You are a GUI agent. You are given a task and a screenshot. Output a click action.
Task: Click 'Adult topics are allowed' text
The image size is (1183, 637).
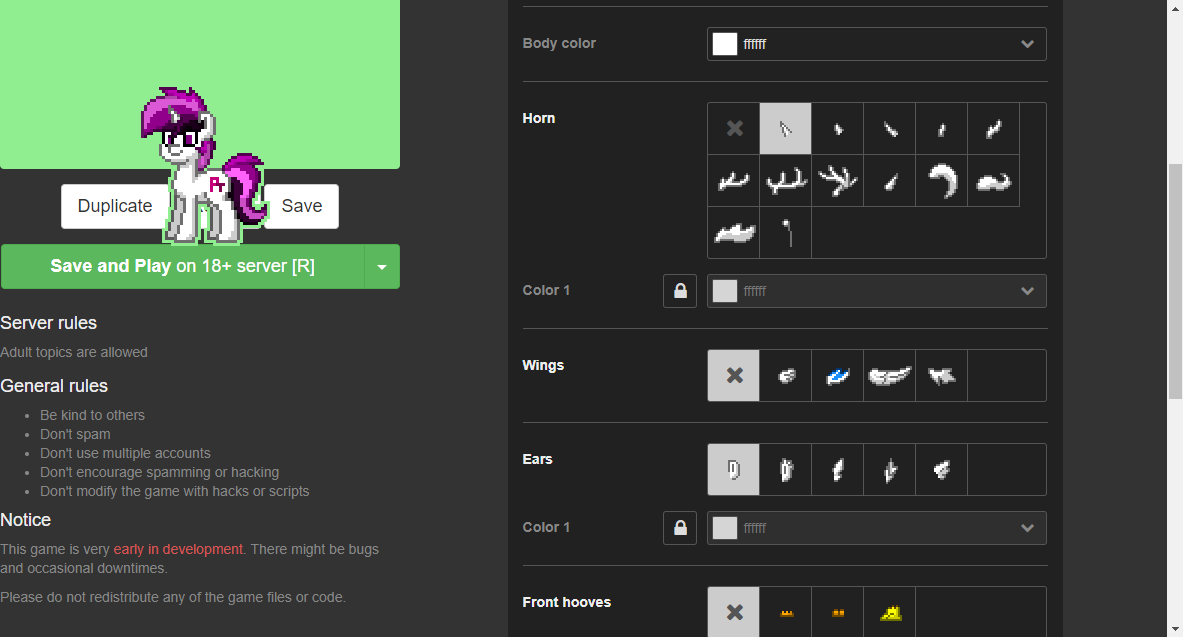click(74, 352)
